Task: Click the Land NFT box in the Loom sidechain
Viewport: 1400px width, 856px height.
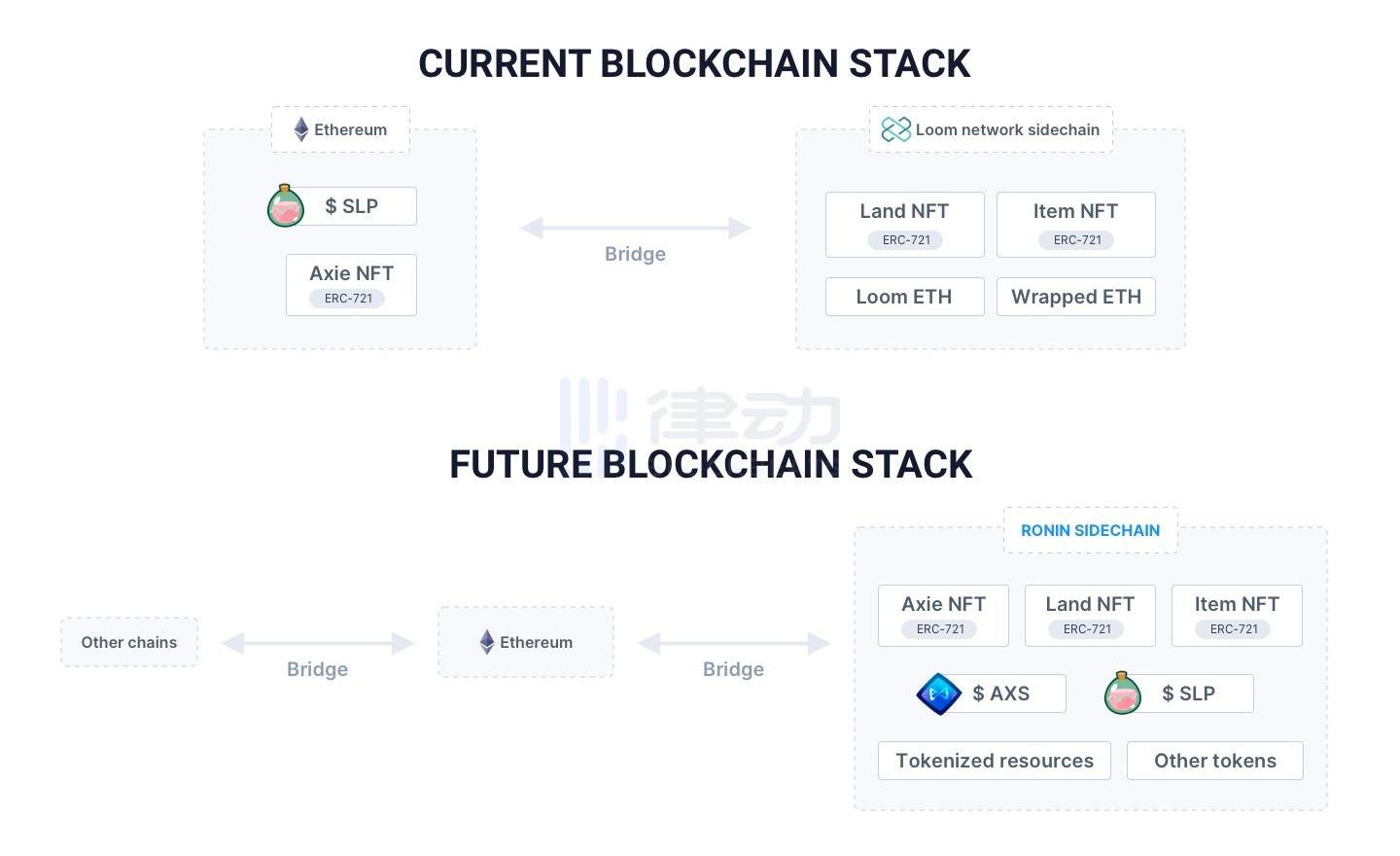Action: [904, 224]
